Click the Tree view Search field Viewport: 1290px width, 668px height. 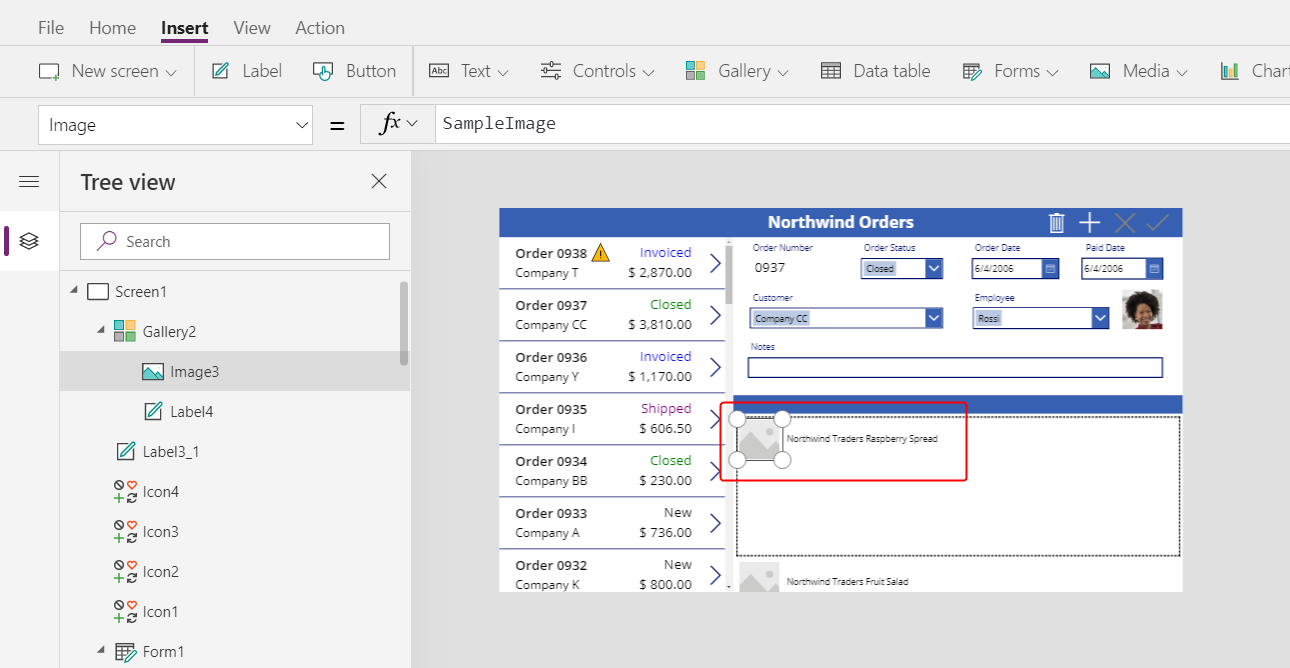[x=235, y=241]
